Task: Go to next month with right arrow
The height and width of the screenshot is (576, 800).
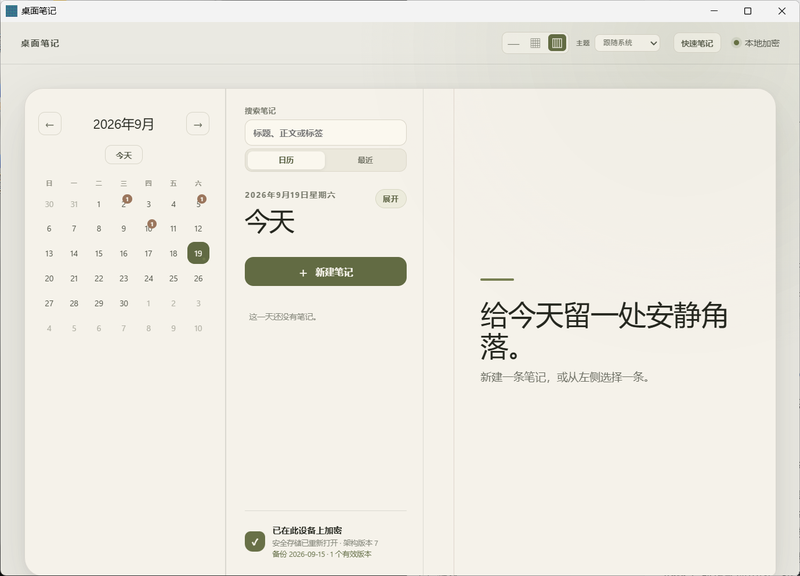Action: click(x=197, y=124)
